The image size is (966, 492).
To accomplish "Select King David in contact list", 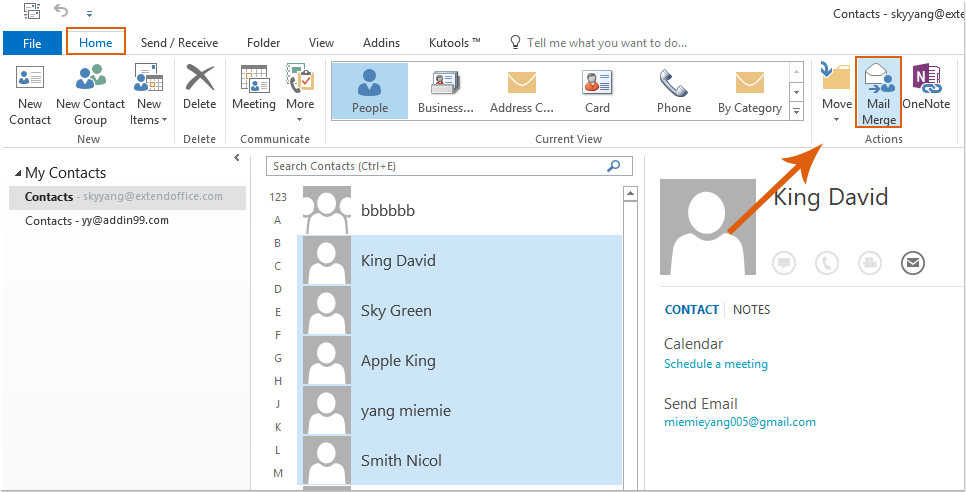I will [459, 260].
